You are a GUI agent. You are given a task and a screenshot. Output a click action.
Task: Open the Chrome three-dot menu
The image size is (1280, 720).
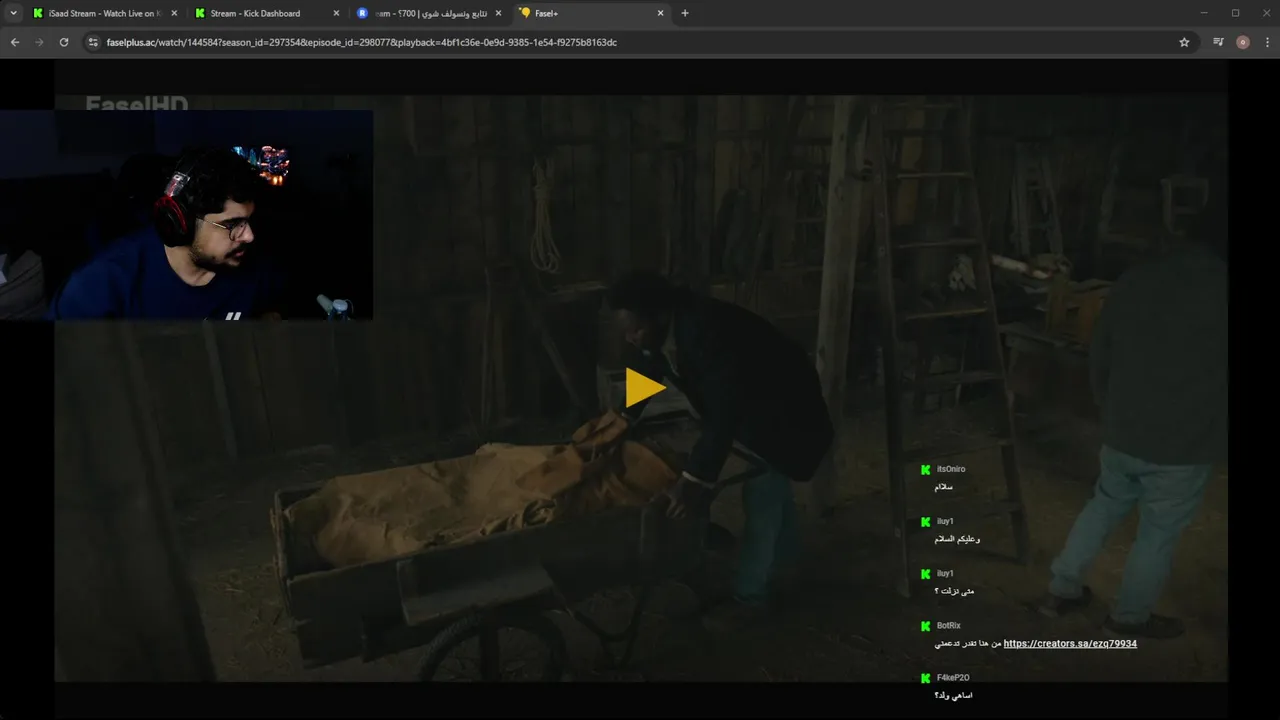(x=1268, y=42)
